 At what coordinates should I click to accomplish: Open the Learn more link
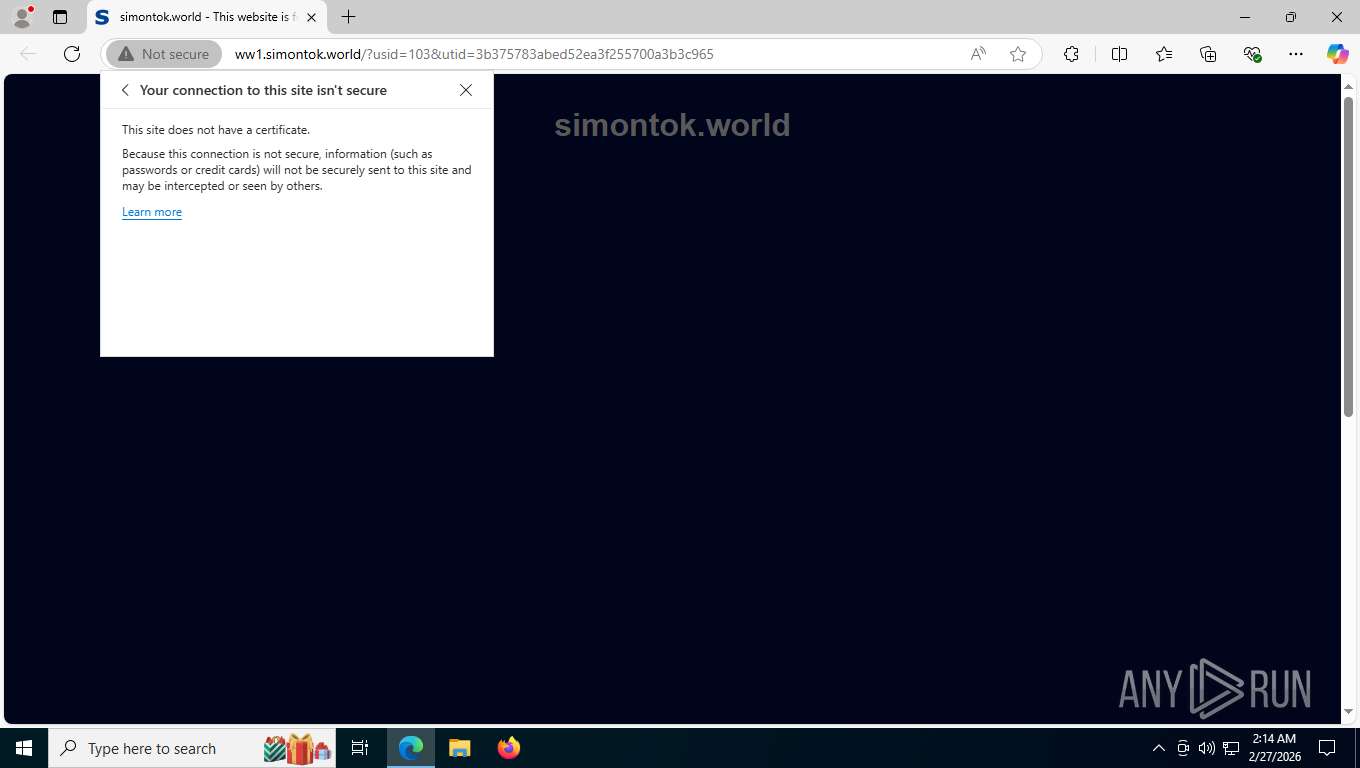152,212
